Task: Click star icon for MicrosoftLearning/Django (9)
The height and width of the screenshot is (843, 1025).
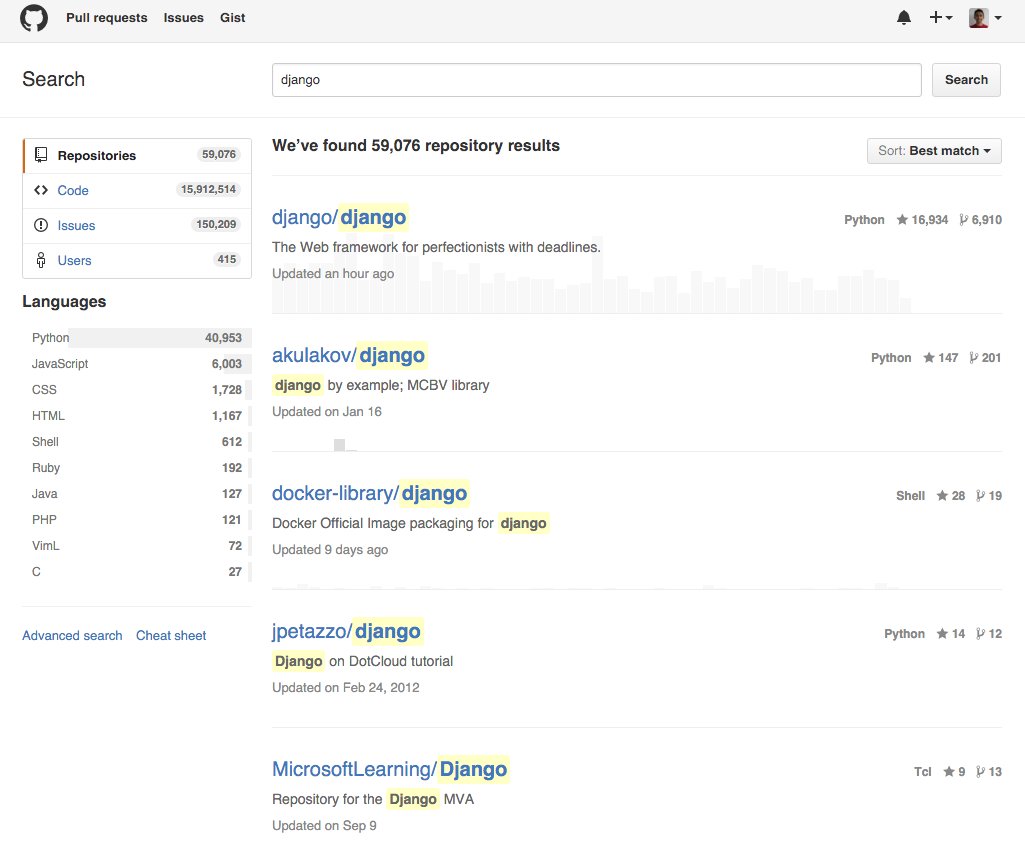Action: (x=949, y=772)
